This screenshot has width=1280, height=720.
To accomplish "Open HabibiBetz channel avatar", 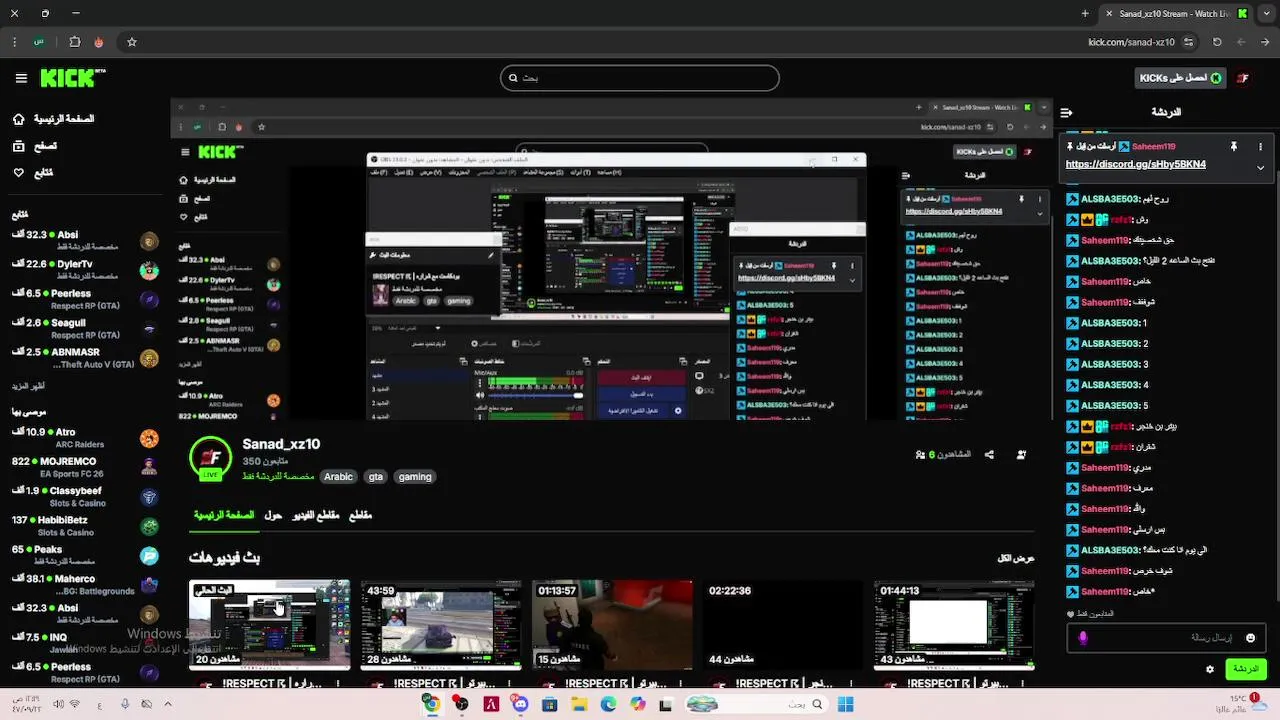I will click(x=149, y=526).
